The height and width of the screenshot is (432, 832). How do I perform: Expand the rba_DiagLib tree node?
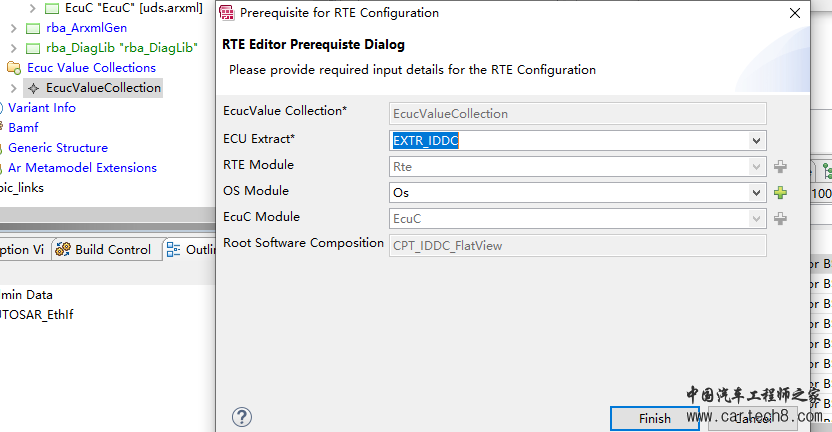coord(13,48)
